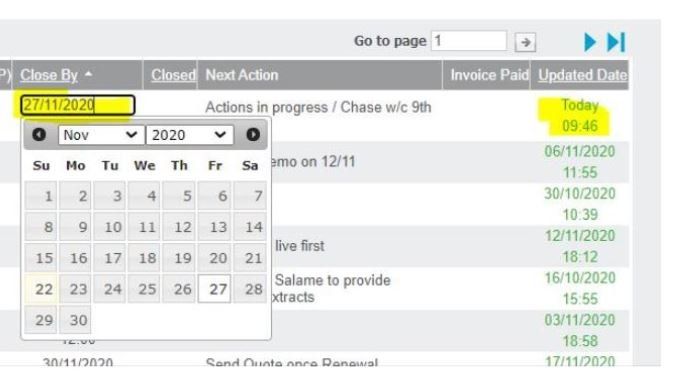Open the 2020 year dropdown
676x391 pixels.
(190, 135)
